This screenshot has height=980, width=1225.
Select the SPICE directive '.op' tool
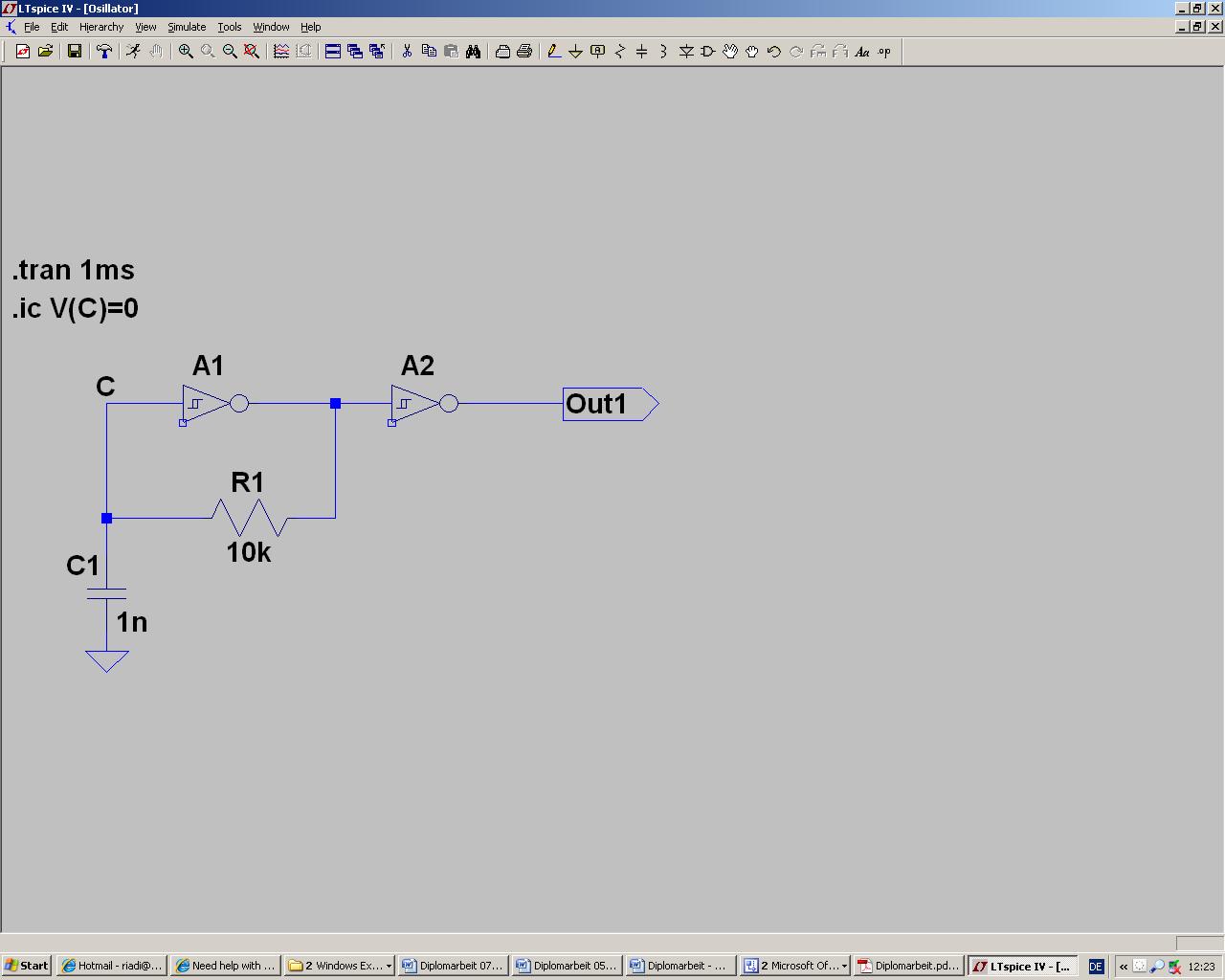click(884, 52)
